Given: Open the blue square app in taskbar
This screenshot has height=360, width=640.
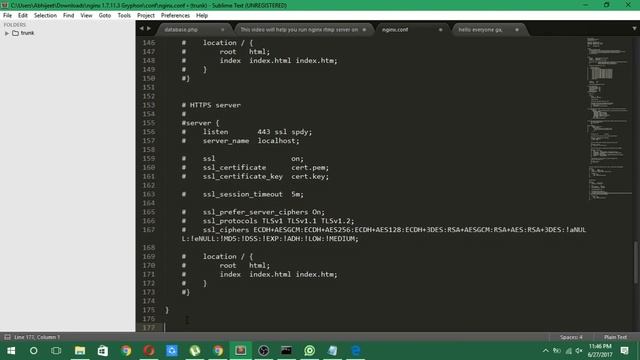Looking at the screenshot, I should (x=172, y=351).
